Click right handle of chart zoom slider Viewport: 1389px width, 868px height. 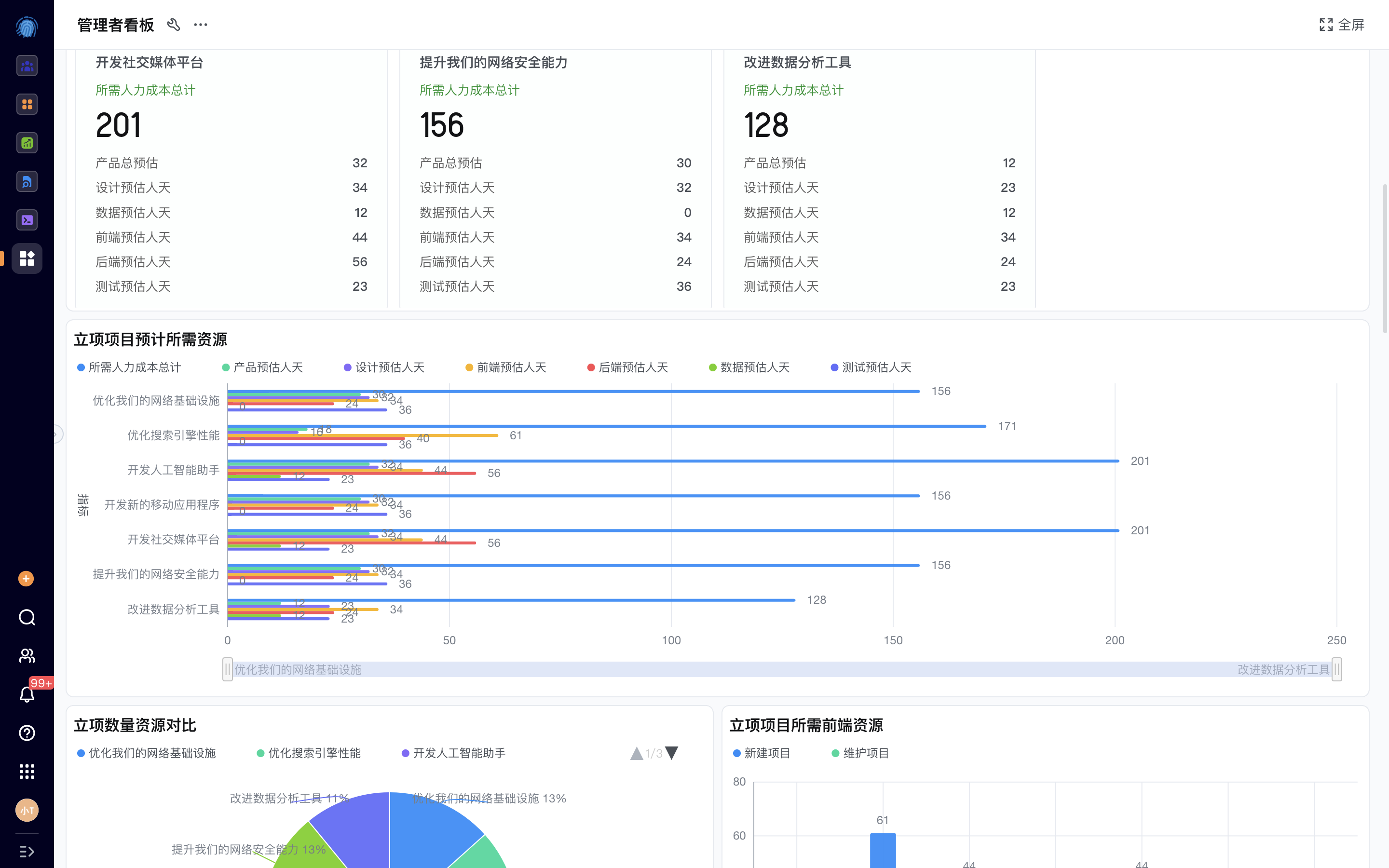pos(1337,669)
